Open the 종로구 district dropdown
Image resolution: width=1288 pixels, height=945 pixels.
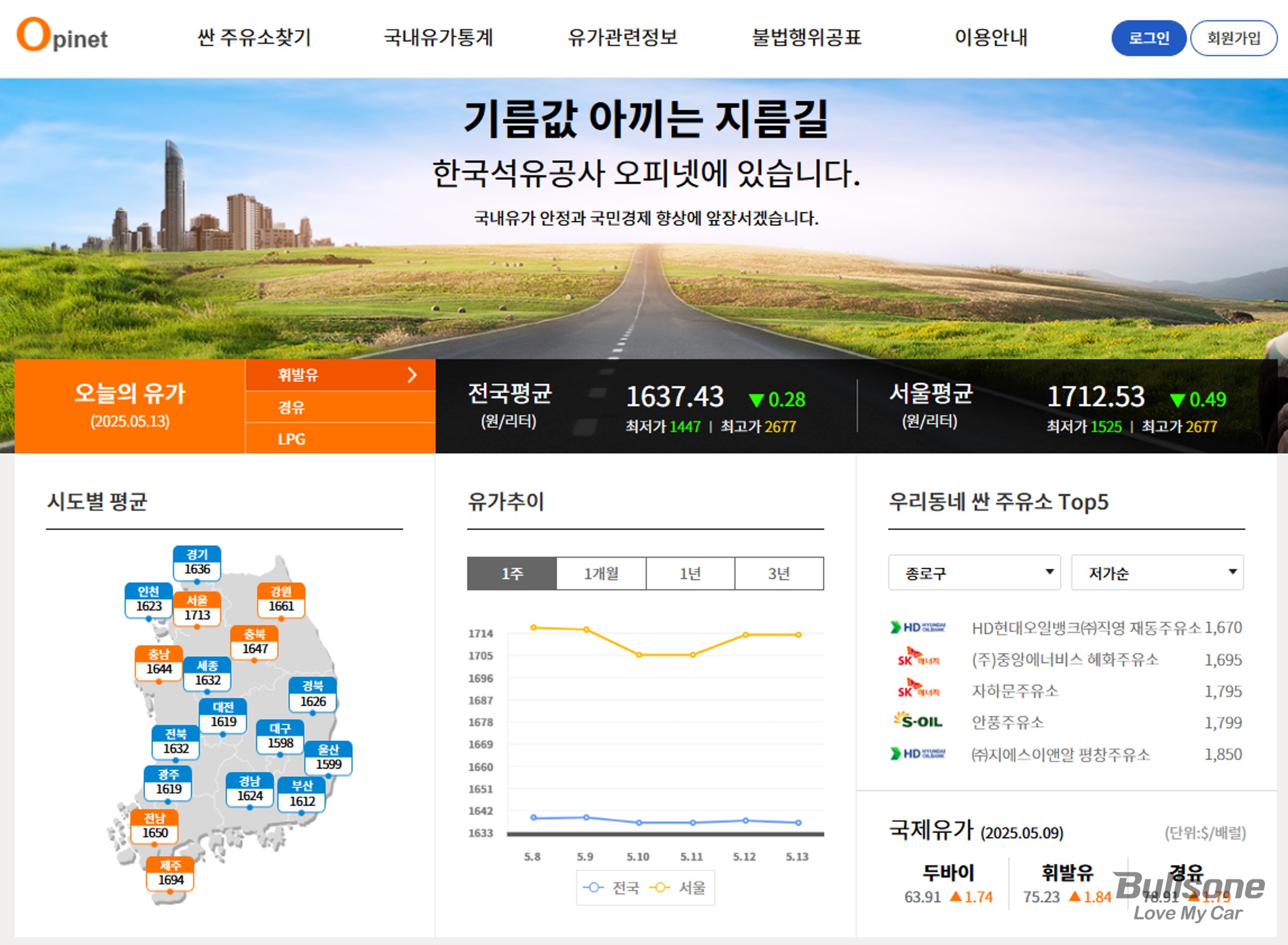(974, 573)
